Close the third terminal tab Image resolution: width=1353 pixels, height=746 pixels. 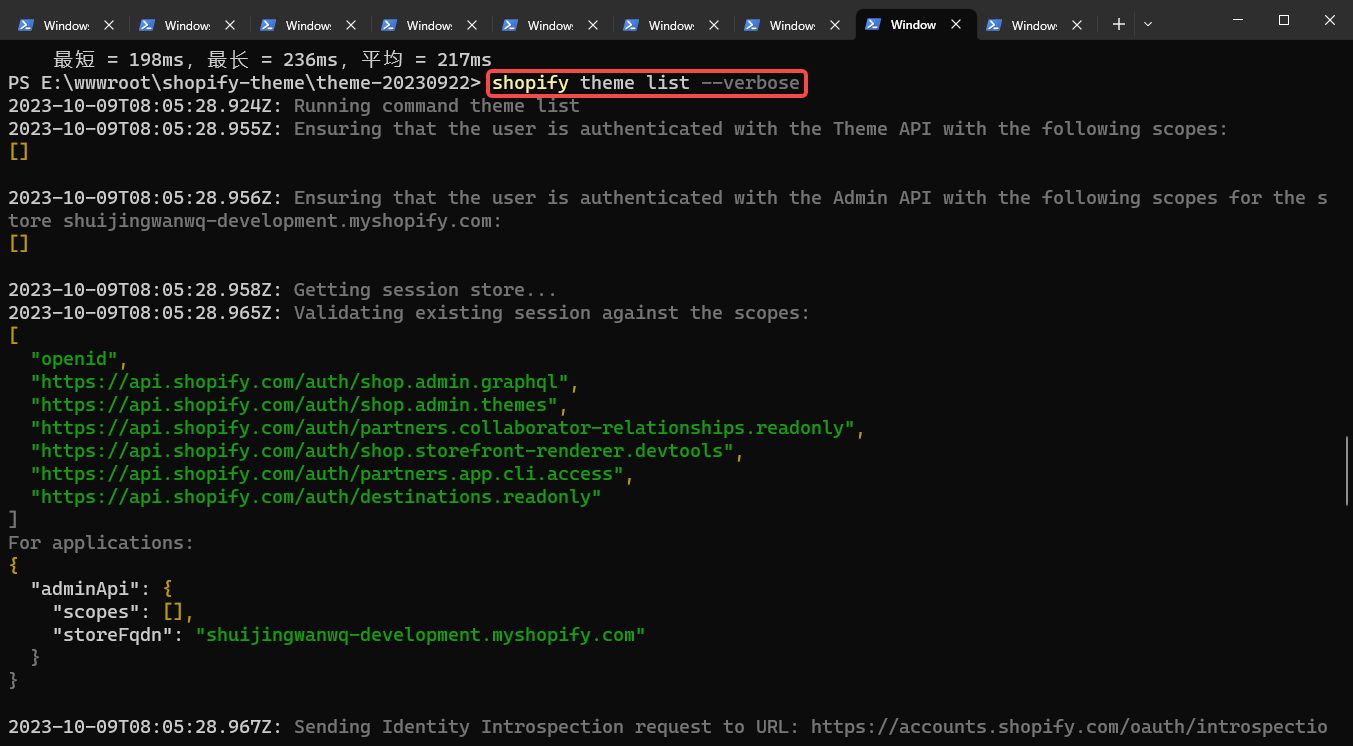point(350,25)
